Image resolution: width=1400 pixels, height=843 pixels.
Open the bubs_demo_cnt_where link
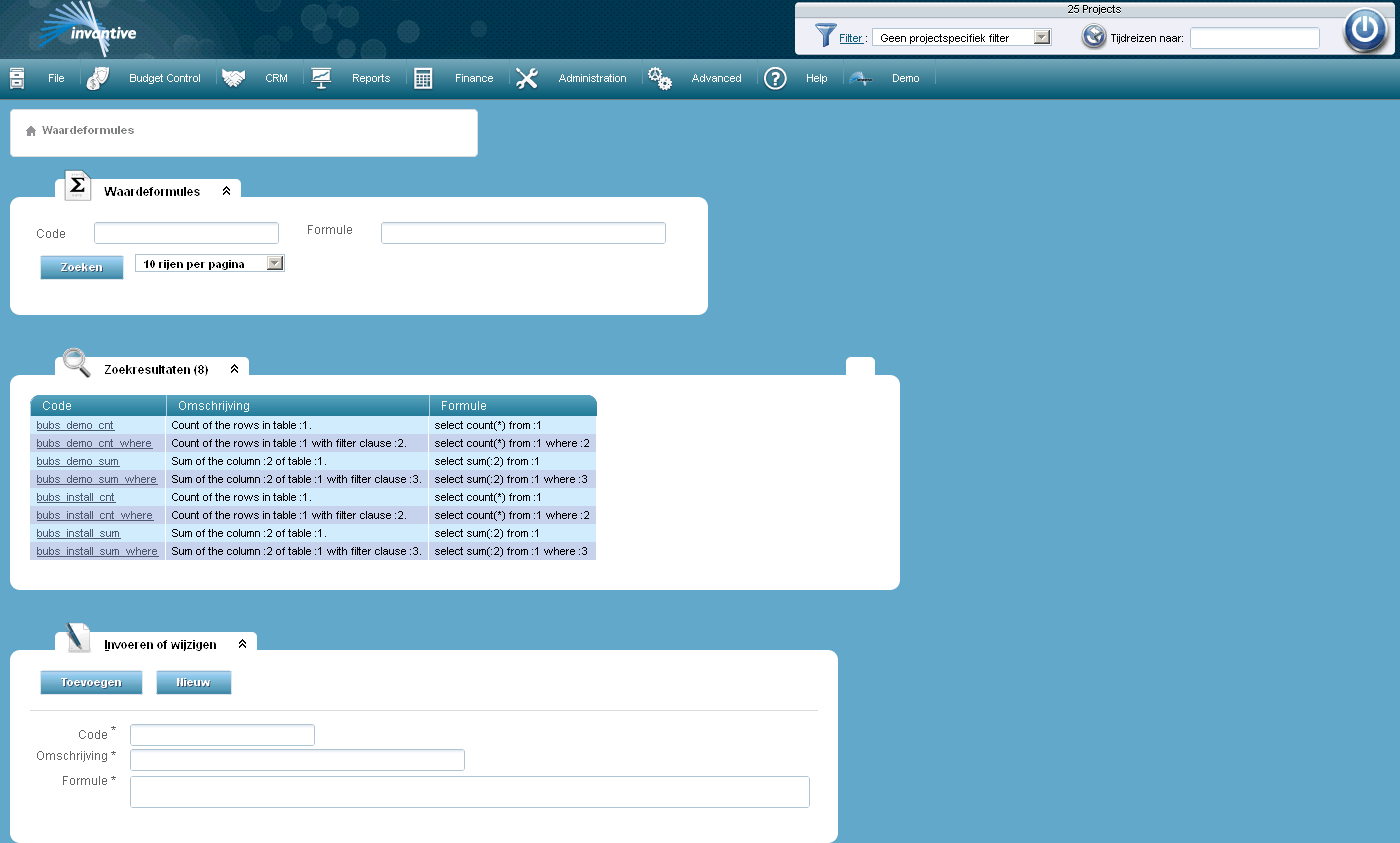[94, 443]
